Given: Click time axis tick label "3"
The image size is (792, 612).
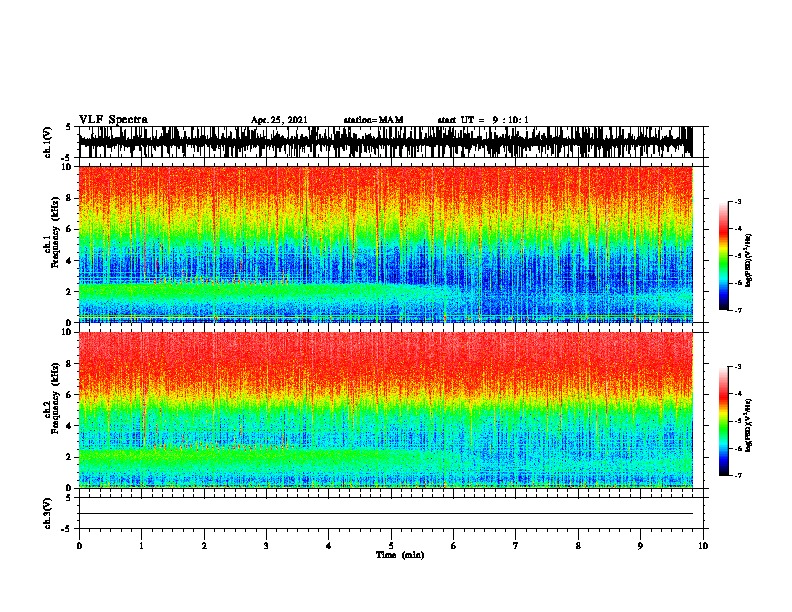Looking at the screenshot, I should pyautogui.click(x=266, y=546).
